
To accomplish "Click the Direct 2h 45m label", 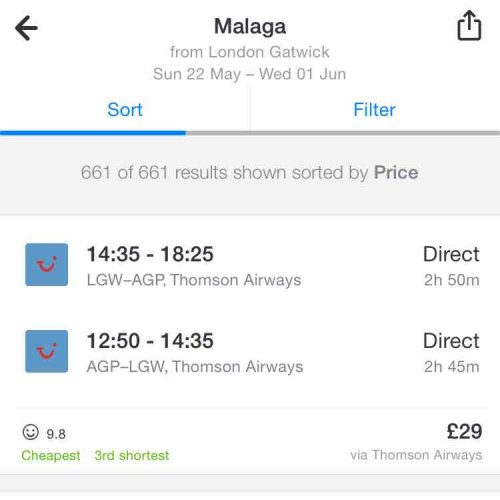I will point(451,353).
